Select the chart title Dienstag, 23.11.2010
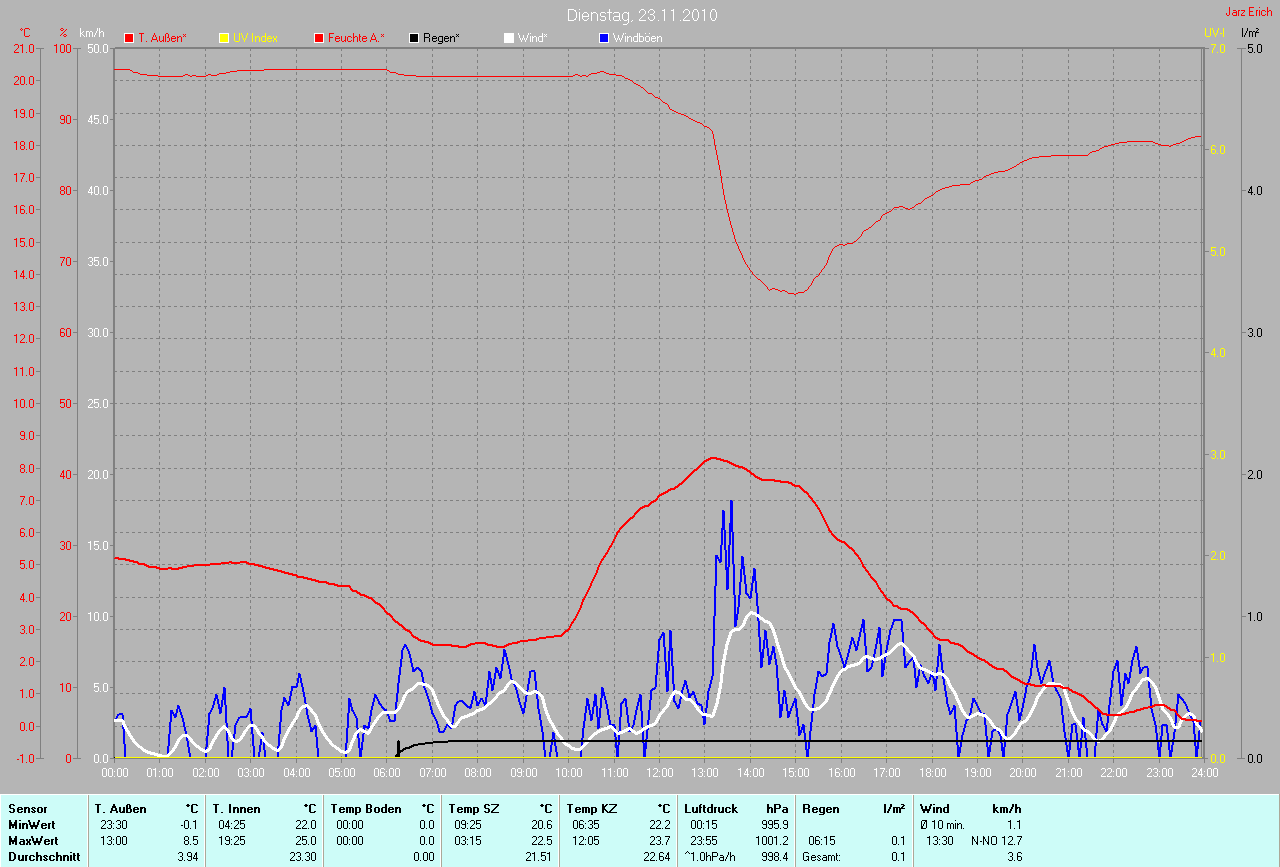This screenshot has width=1280, height=867. (641, 15)
